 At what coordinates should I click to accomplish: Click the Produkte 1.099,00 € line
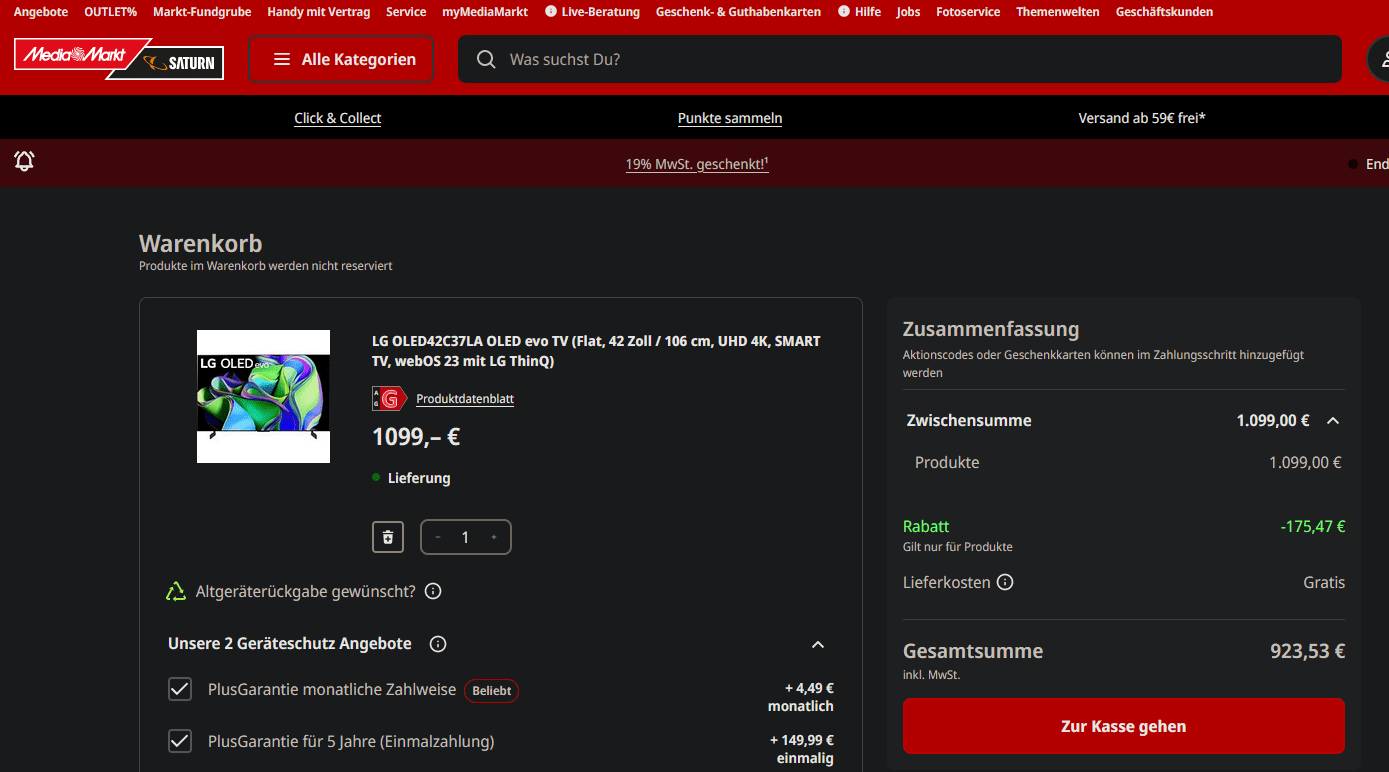tap(1128, 462)
